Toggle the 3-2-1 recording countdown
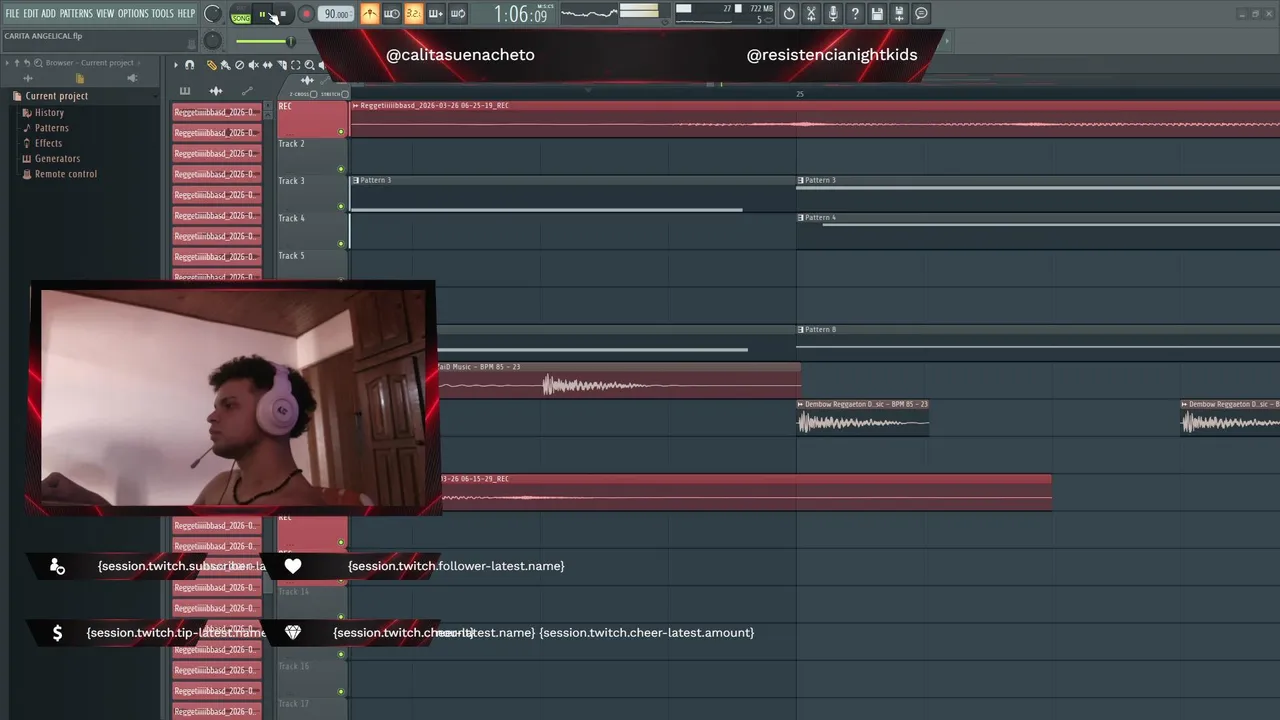Viewport: 1280px width, 720px height. 413,14
